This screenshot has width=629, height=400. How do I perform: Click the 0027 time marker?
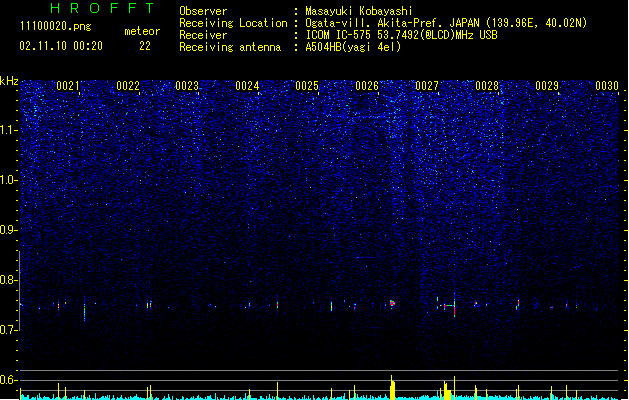coord(427,86)
